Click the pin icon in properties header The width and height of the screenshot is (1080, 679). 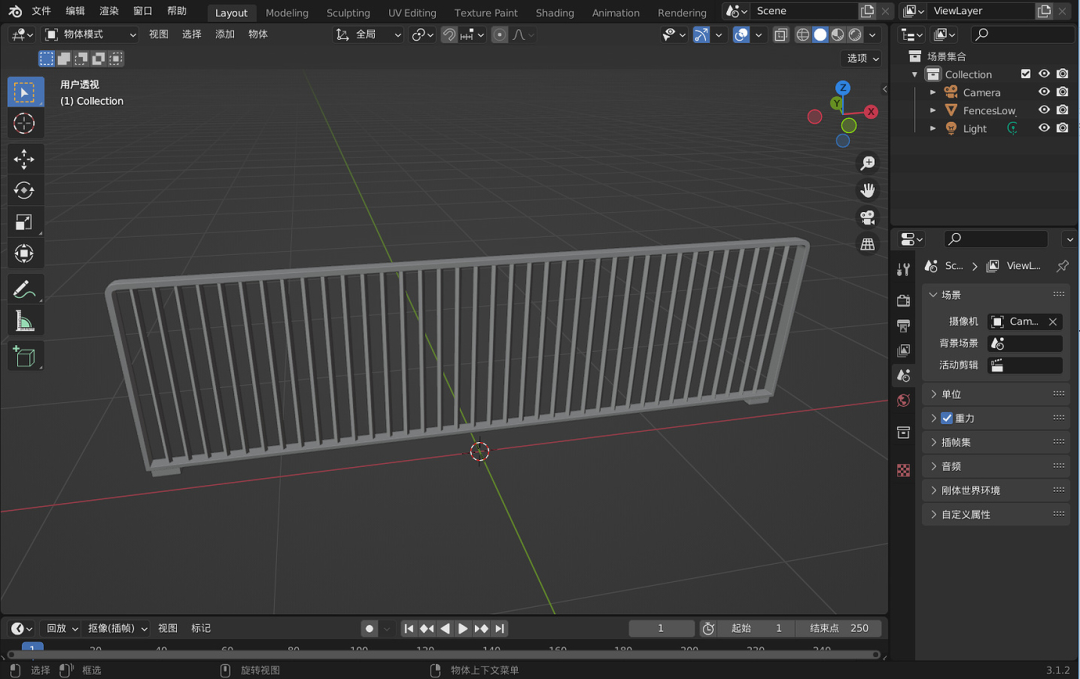(1062, 266)
